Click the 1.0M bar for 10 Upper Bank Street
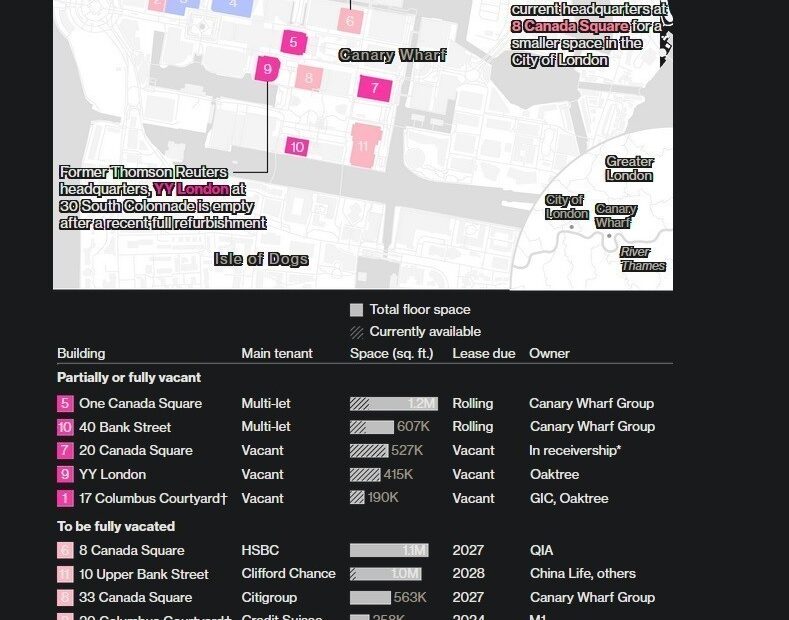This screenshot has width=789, height=620. click(386, 574)
